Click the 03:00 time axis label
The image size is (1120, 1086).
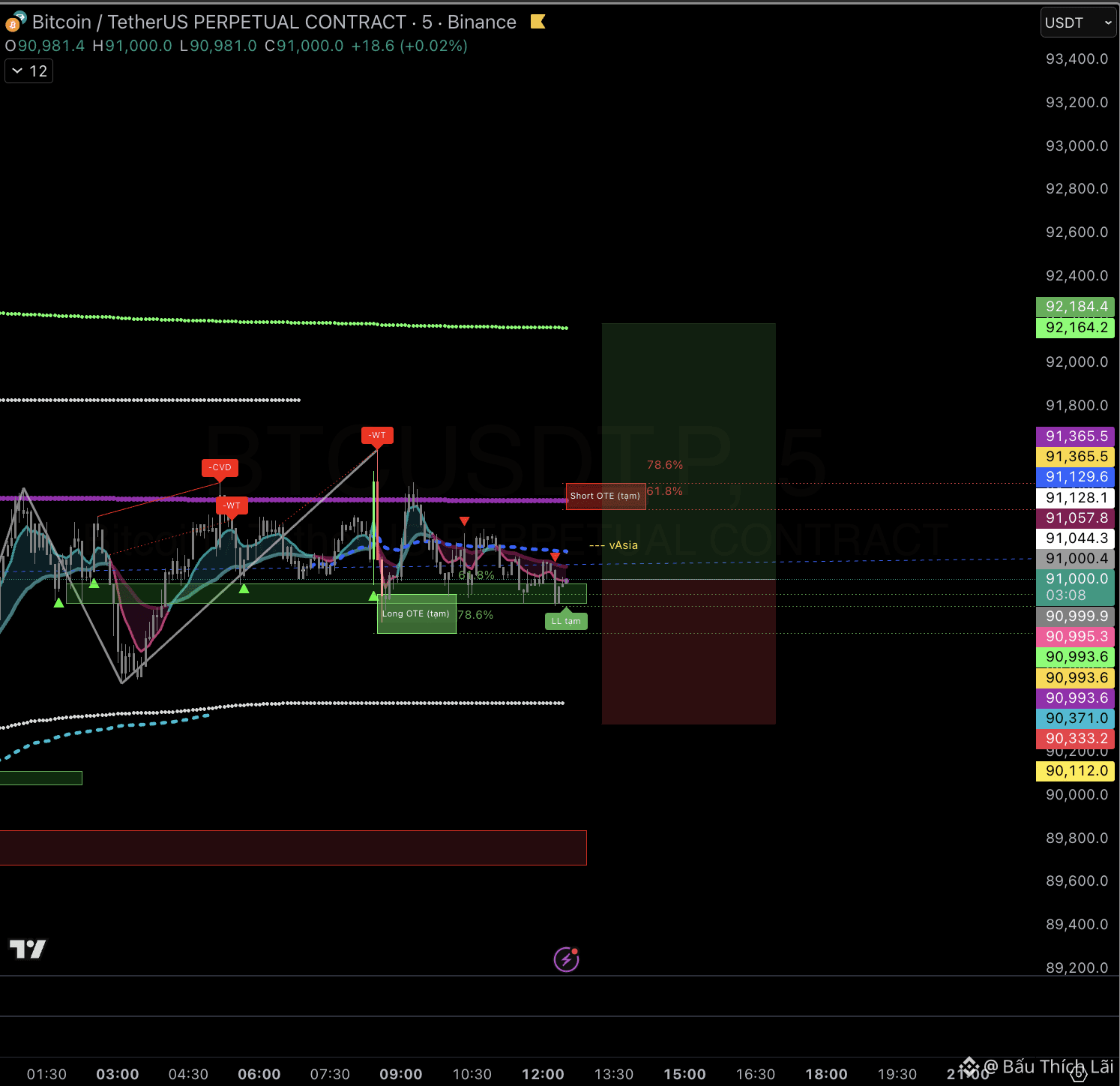(118, 1074)
